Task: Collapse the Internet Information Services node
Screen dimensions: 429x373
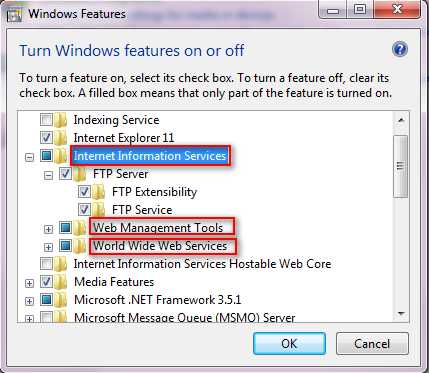Action: coord(30,157)
